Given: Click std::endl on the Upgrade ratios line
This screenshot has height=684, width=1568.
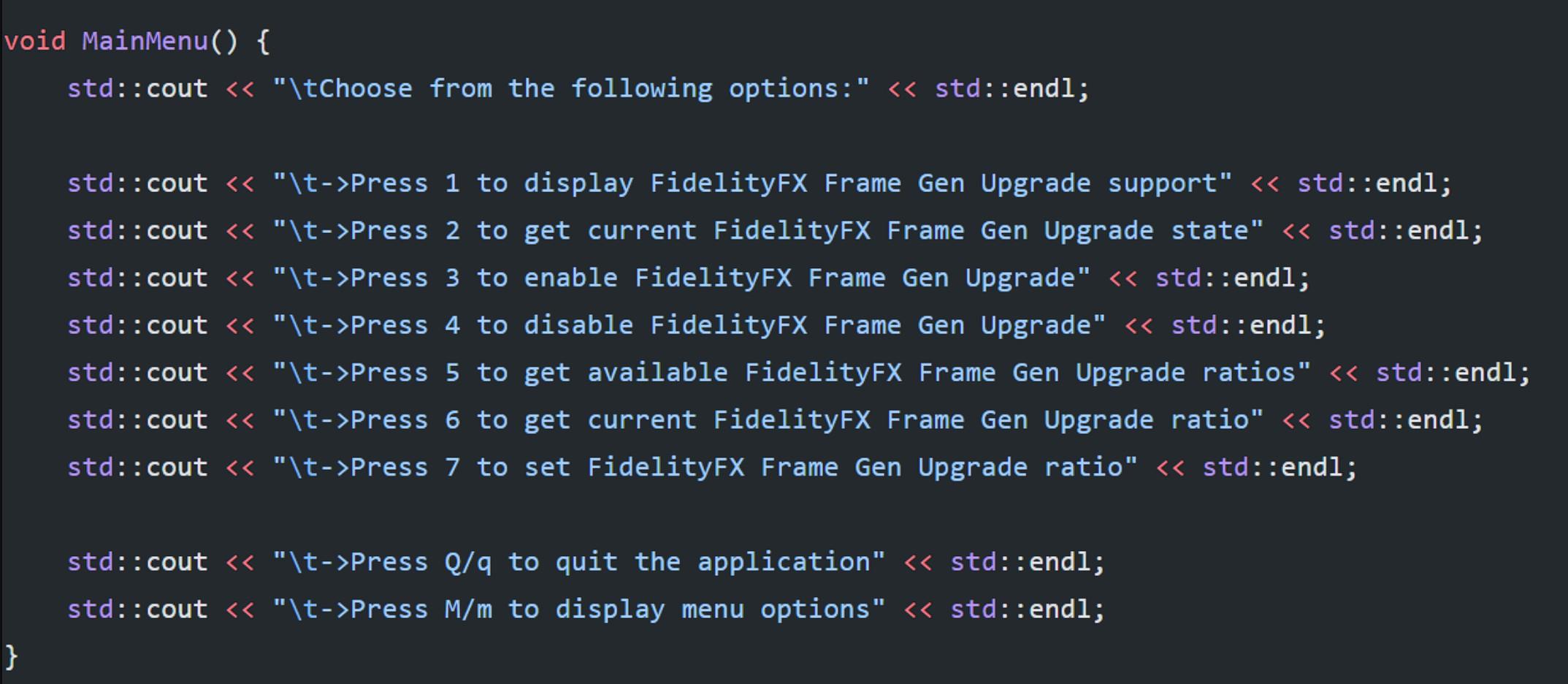Looking at the screenshot, I should (x=1452, y=373).
